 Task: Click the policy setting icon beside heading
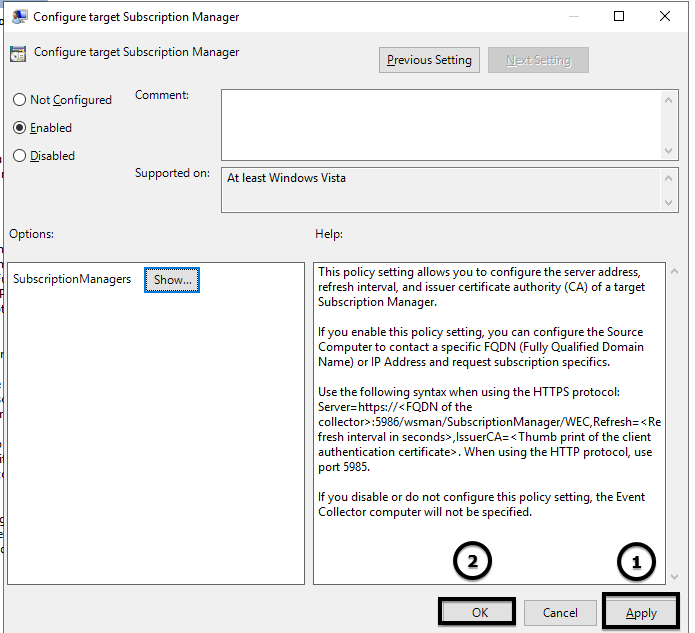point(18,54)
